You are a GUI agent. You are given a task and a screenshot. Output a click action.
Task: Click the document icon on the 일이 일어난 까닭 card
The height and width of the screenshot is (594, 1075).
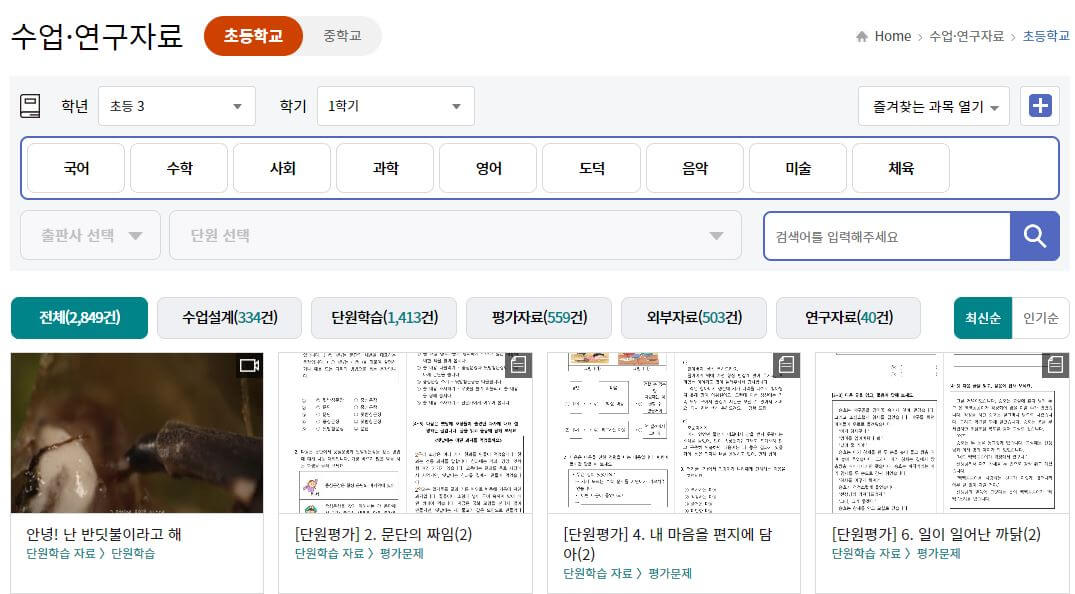pos(1055,365)
